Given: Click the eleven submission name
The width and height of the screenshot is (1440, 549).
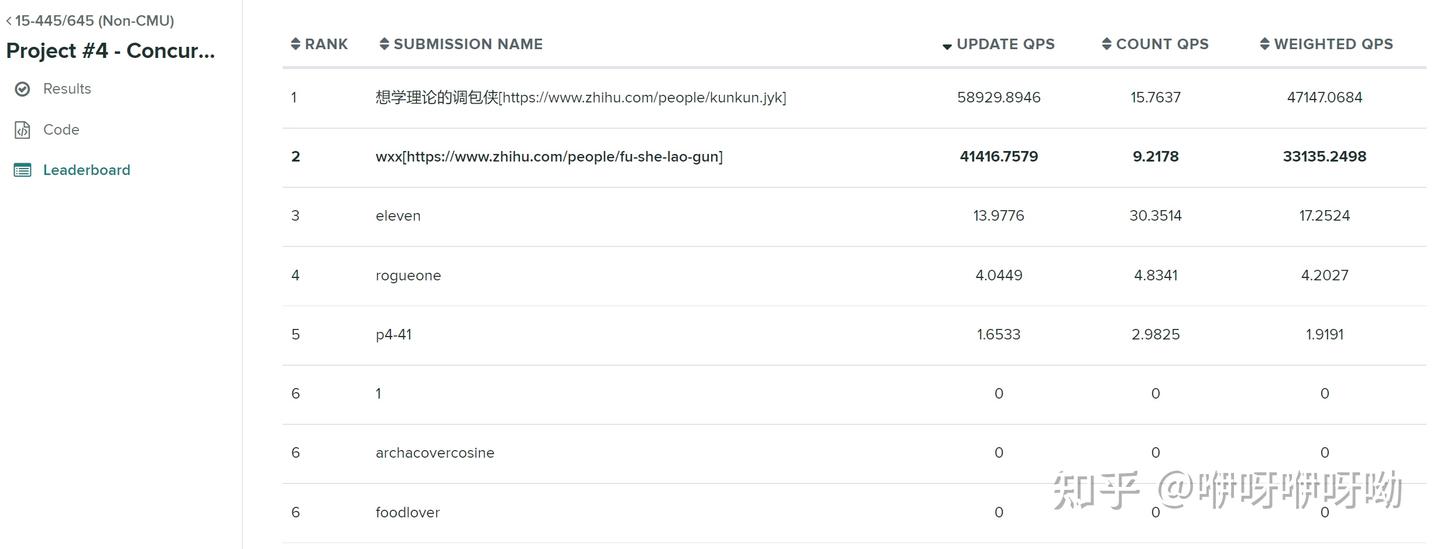Looking at the screenshot, I should coord(398,215).
